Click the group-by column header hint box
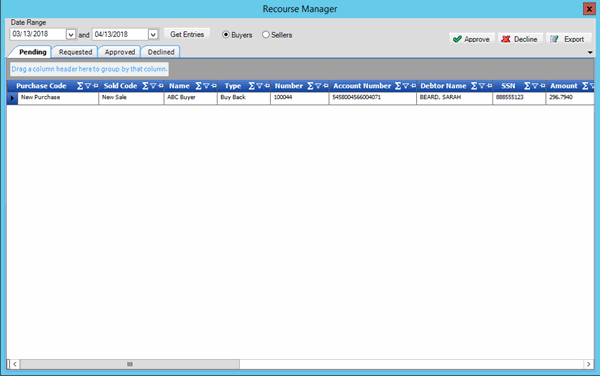 point(89,69)
